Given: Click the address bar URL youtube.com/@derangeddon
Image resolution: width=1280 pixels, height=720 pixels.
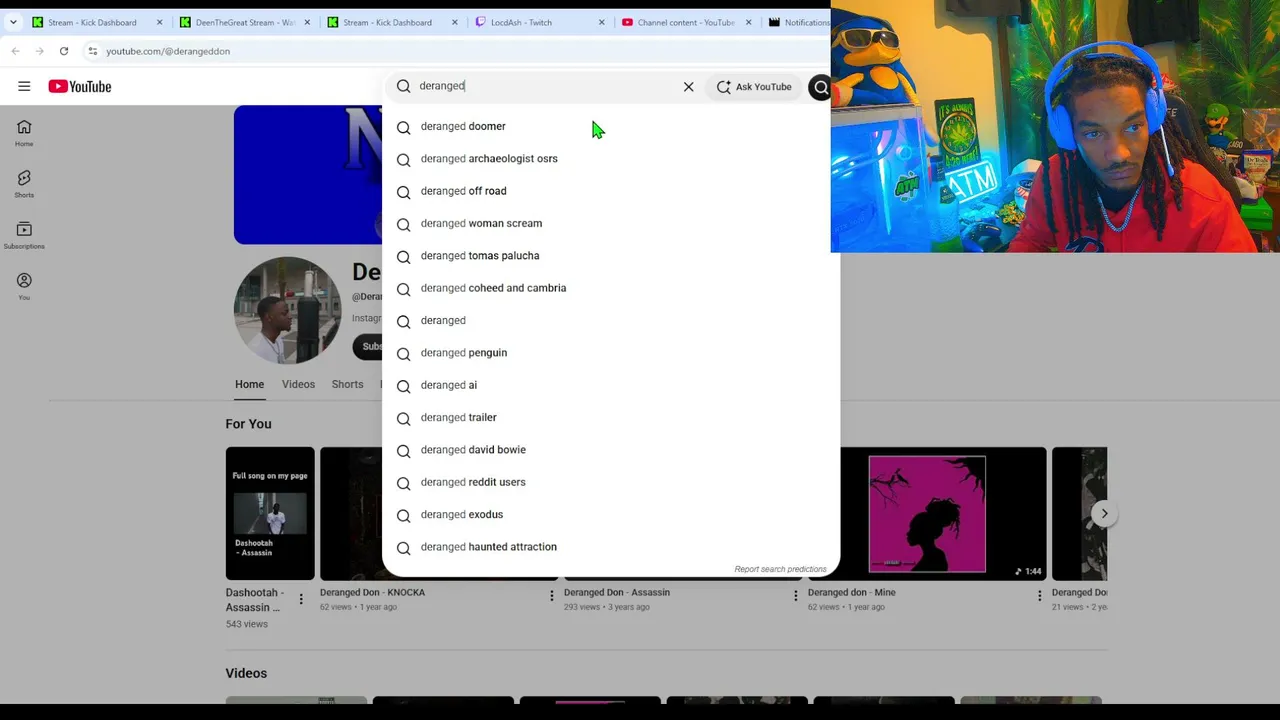Looking at the screenshot, I should coord(168,51).
